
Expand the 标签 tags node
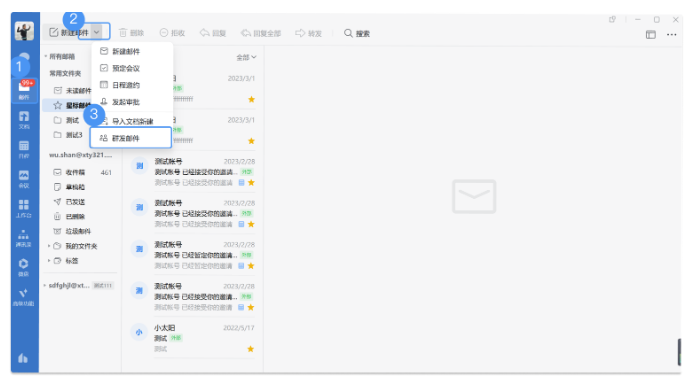[49, 261]
